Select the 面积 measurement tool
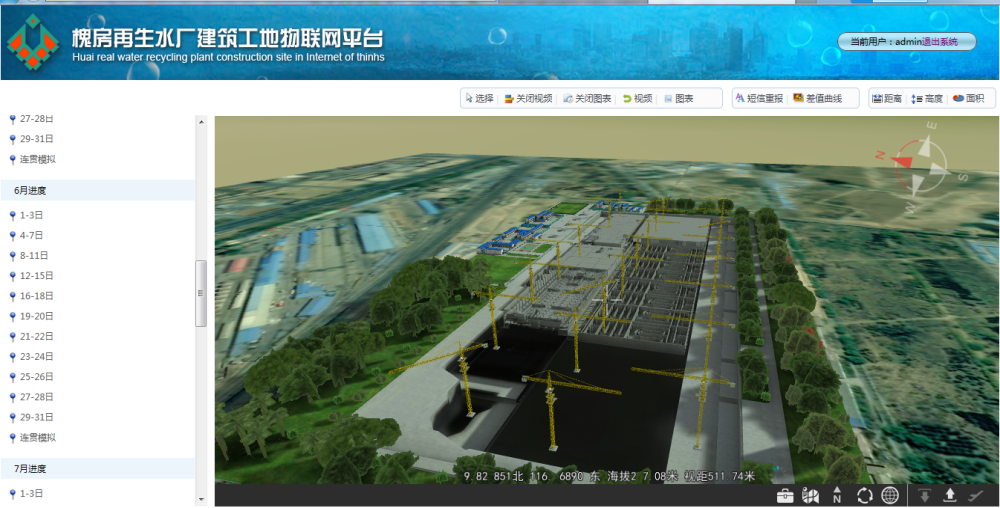This screenshot has width=1000, height=508. point(968,99)
